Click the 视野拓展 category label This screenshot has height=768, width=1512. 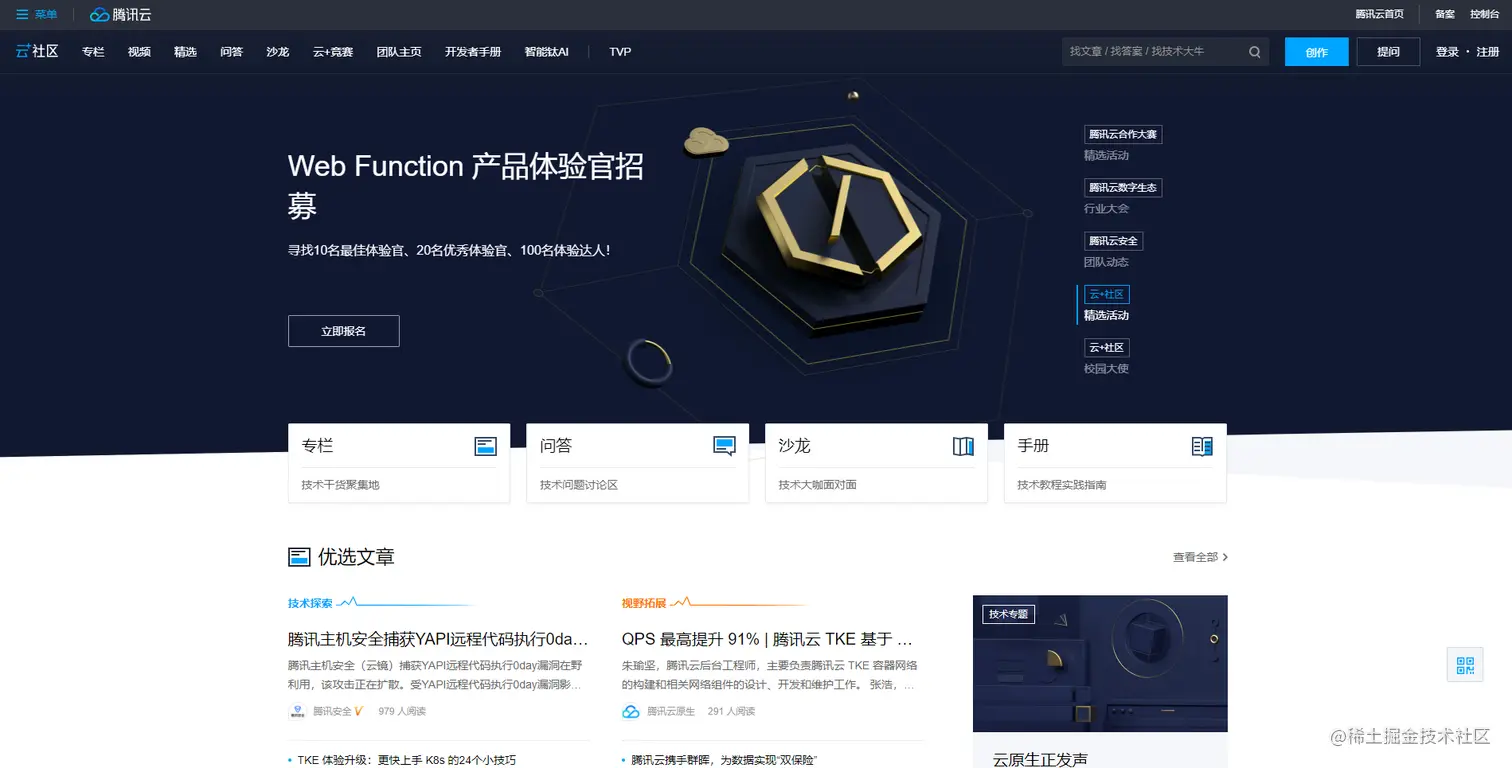[644, 603]
